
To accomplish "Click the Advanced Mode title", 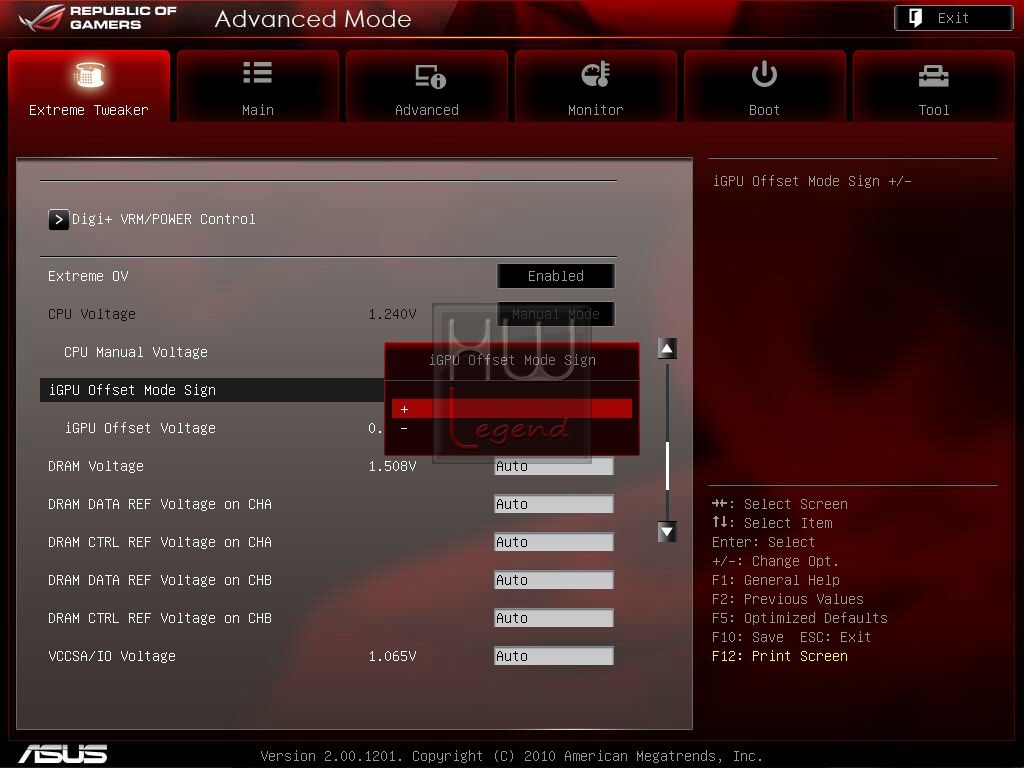I will (x=313, y=19).
